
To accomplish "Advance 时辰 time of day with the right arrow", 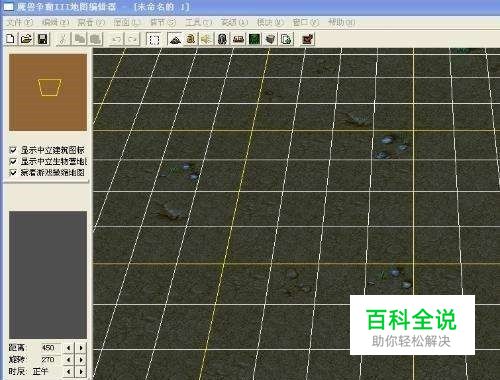I will [x=81, y=371].
